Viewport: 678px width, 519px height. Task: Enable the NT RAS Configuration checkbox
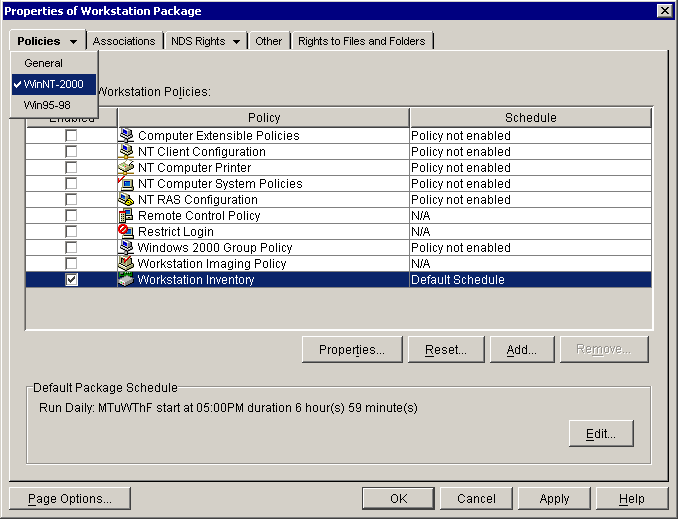coord(71,199)
